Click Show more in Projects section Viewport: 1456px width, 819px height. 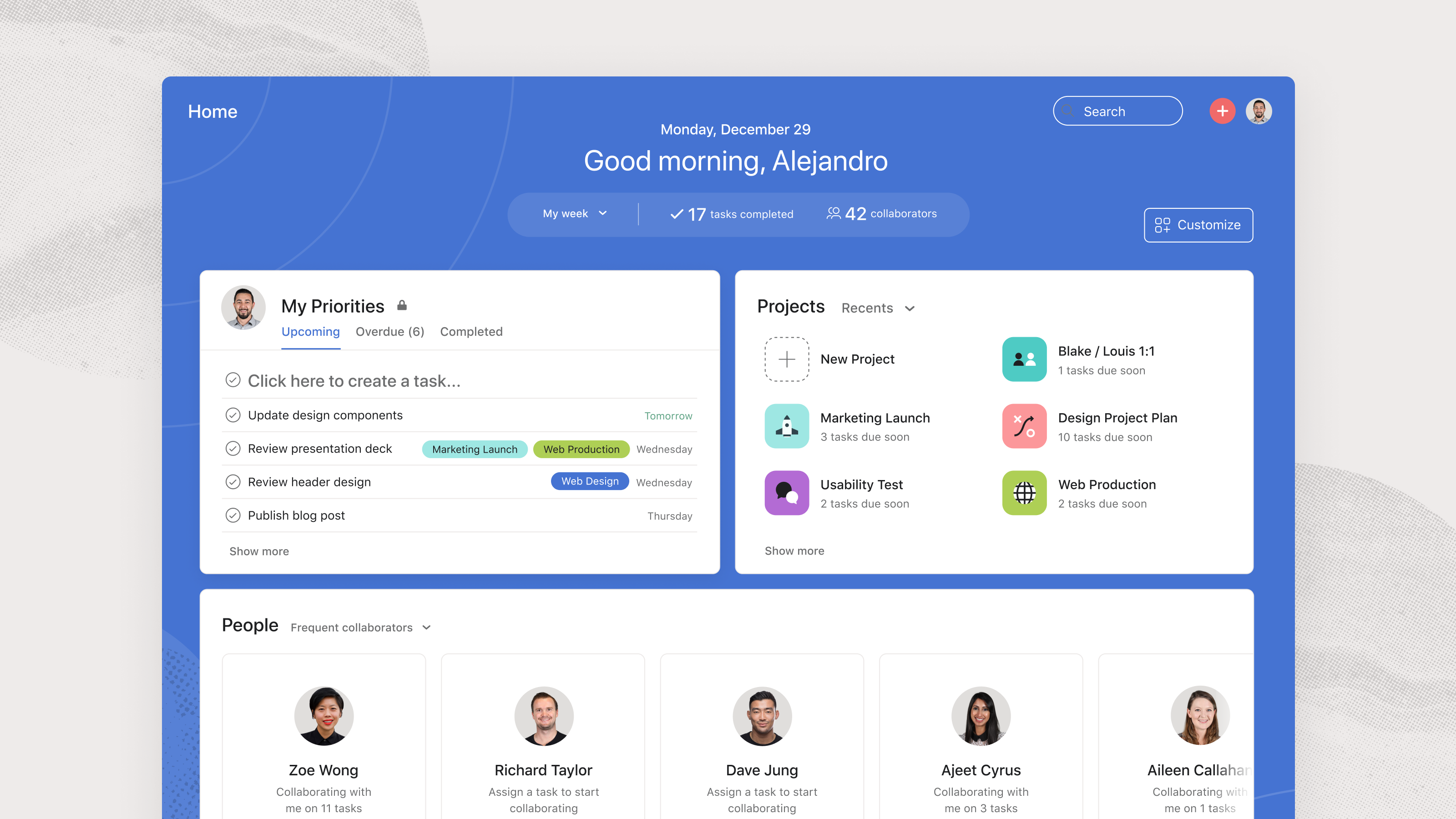click(x=795, y=550)
